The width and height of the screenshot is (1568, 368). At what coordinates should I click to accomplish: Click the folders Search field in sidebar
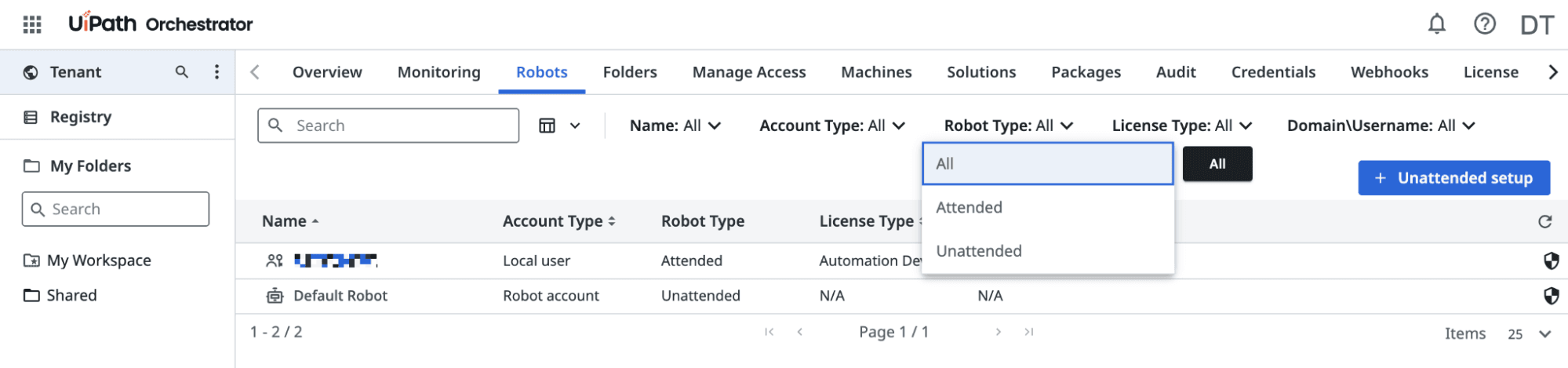point(115,210)
